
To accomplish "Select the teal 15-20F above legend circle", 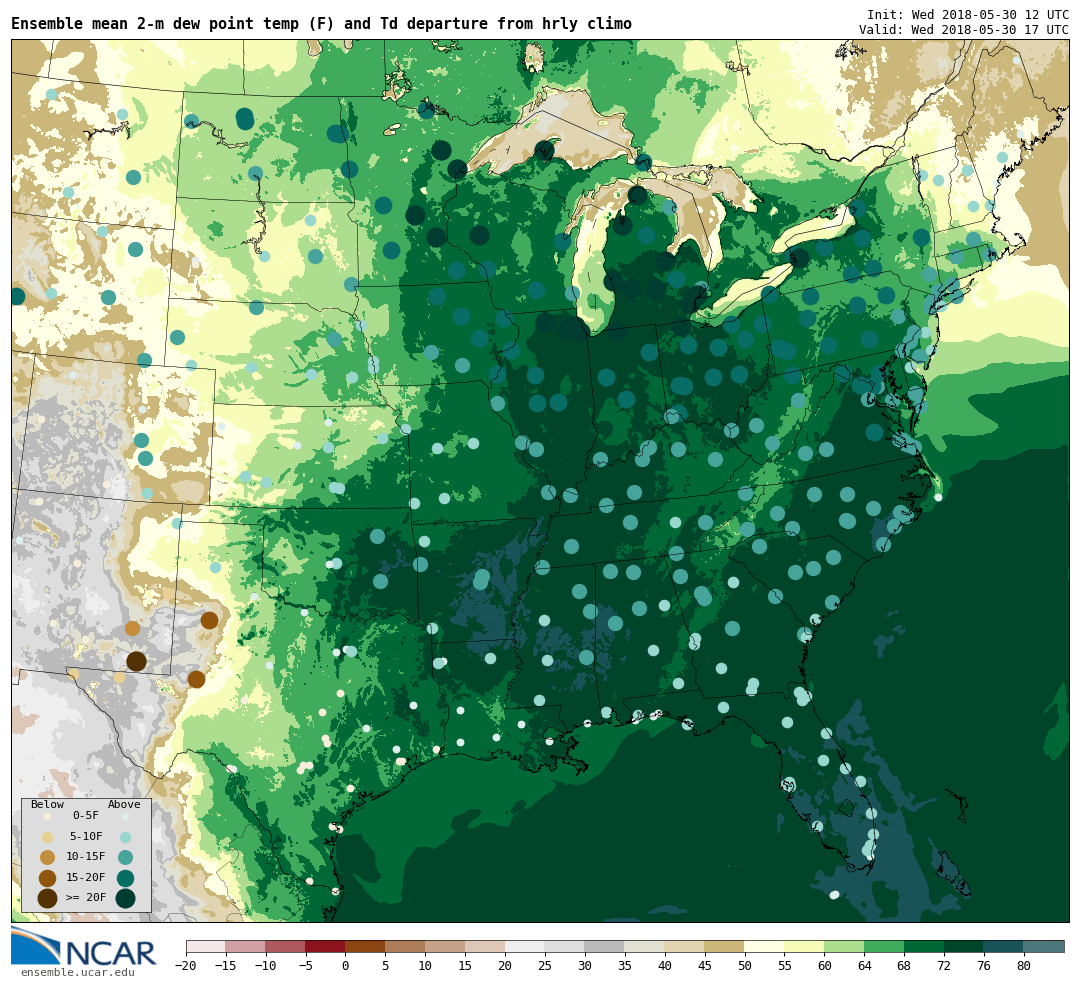I will click(x=125, y=878).
